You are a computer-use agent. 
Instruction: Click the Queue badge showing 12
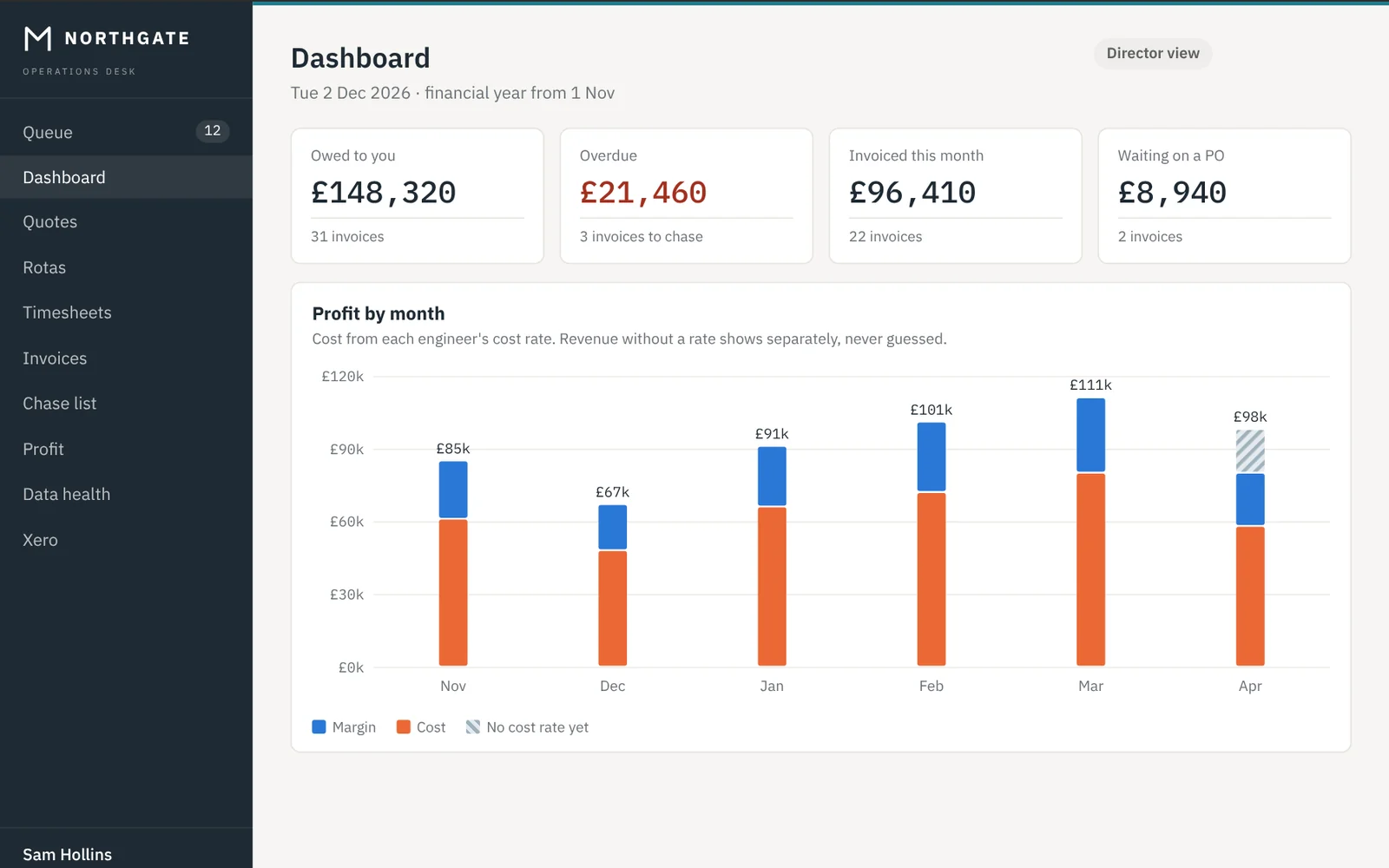[213, 131]
